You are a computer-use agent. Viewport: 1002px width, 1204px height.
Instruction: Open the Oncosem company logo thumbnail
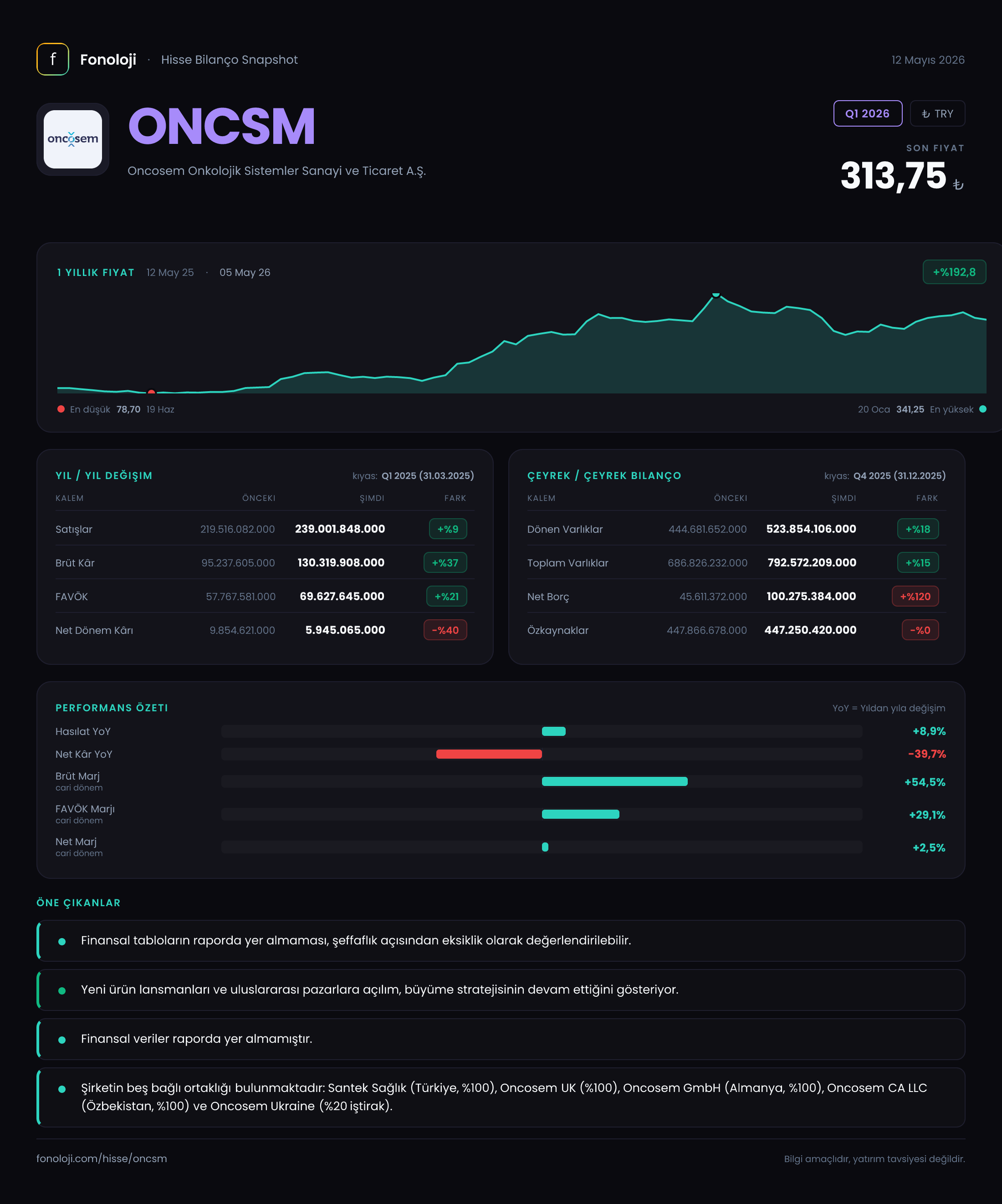tap(73, 139)
